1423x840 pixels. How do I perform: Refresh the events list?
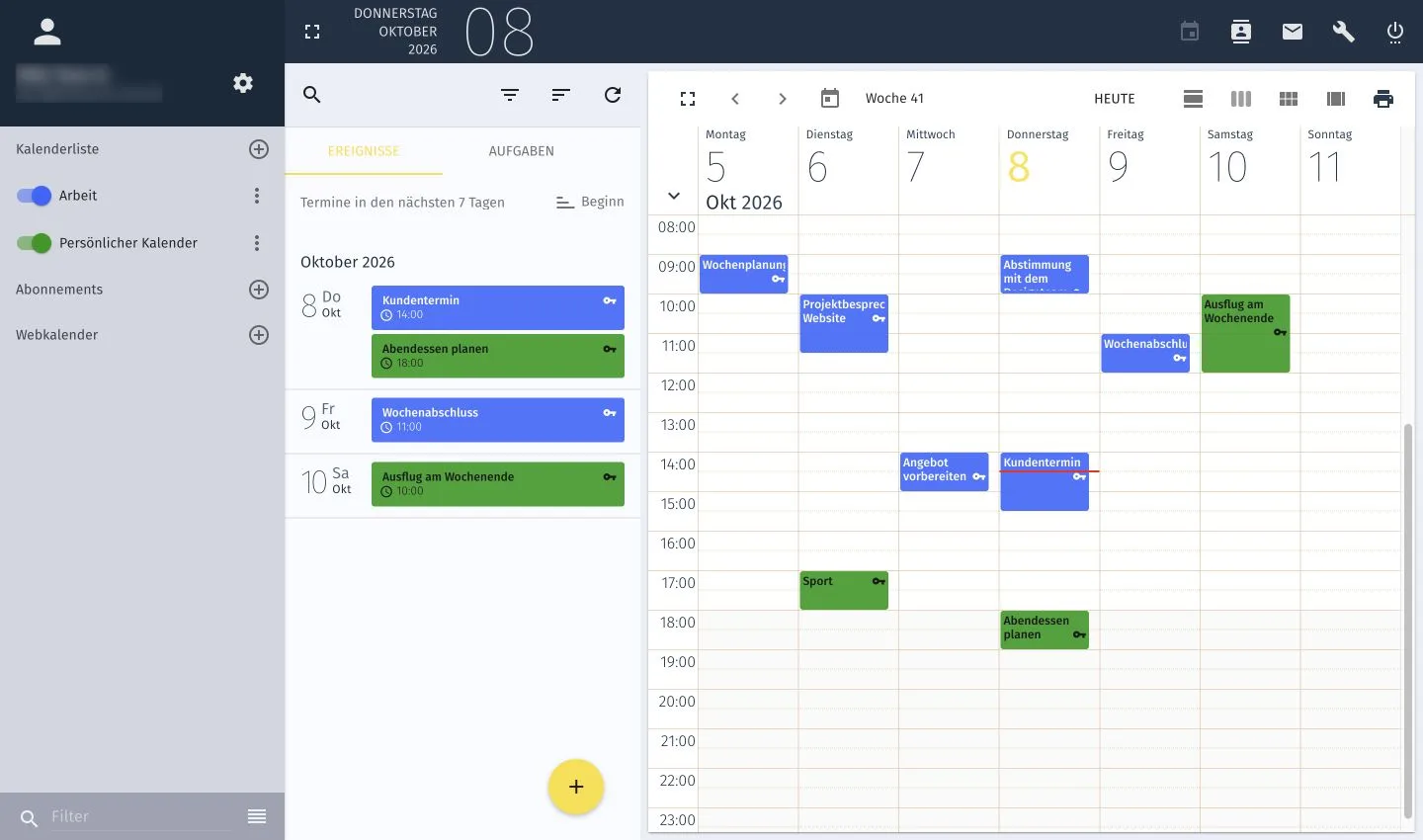(613, 95)
